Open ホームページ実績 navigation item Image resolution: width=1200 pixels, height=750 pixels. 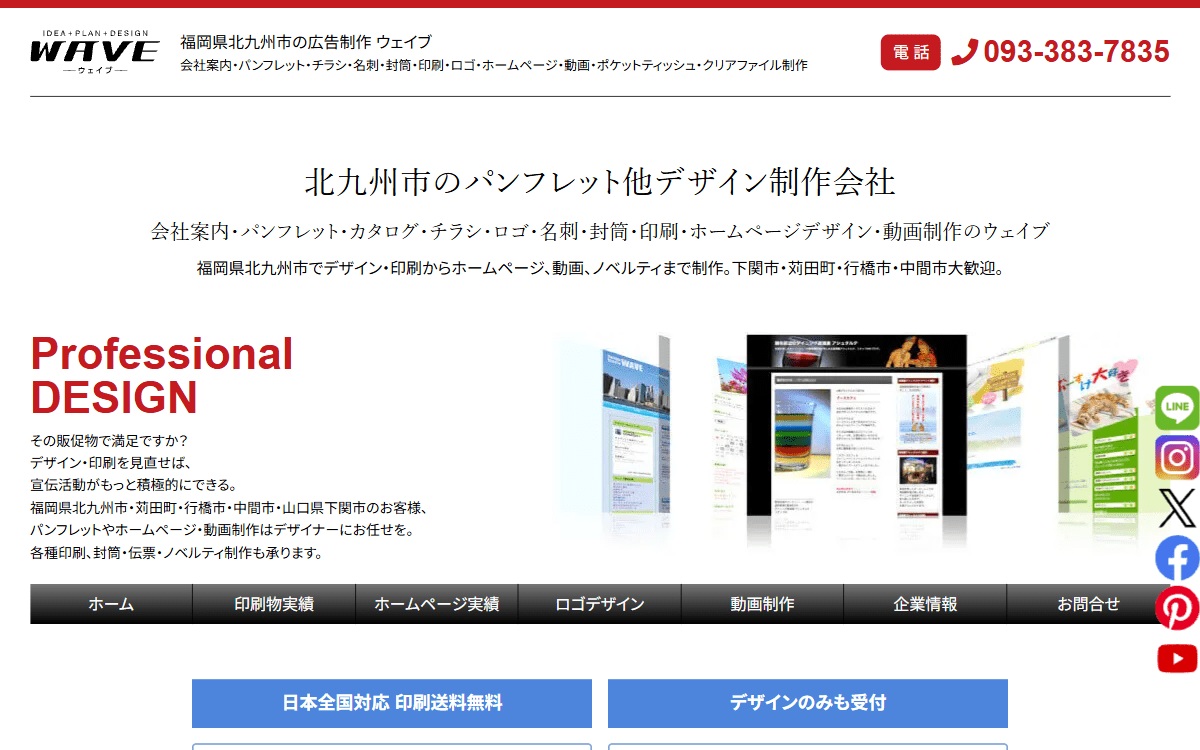pyautogui.click(x=437, y=604)
